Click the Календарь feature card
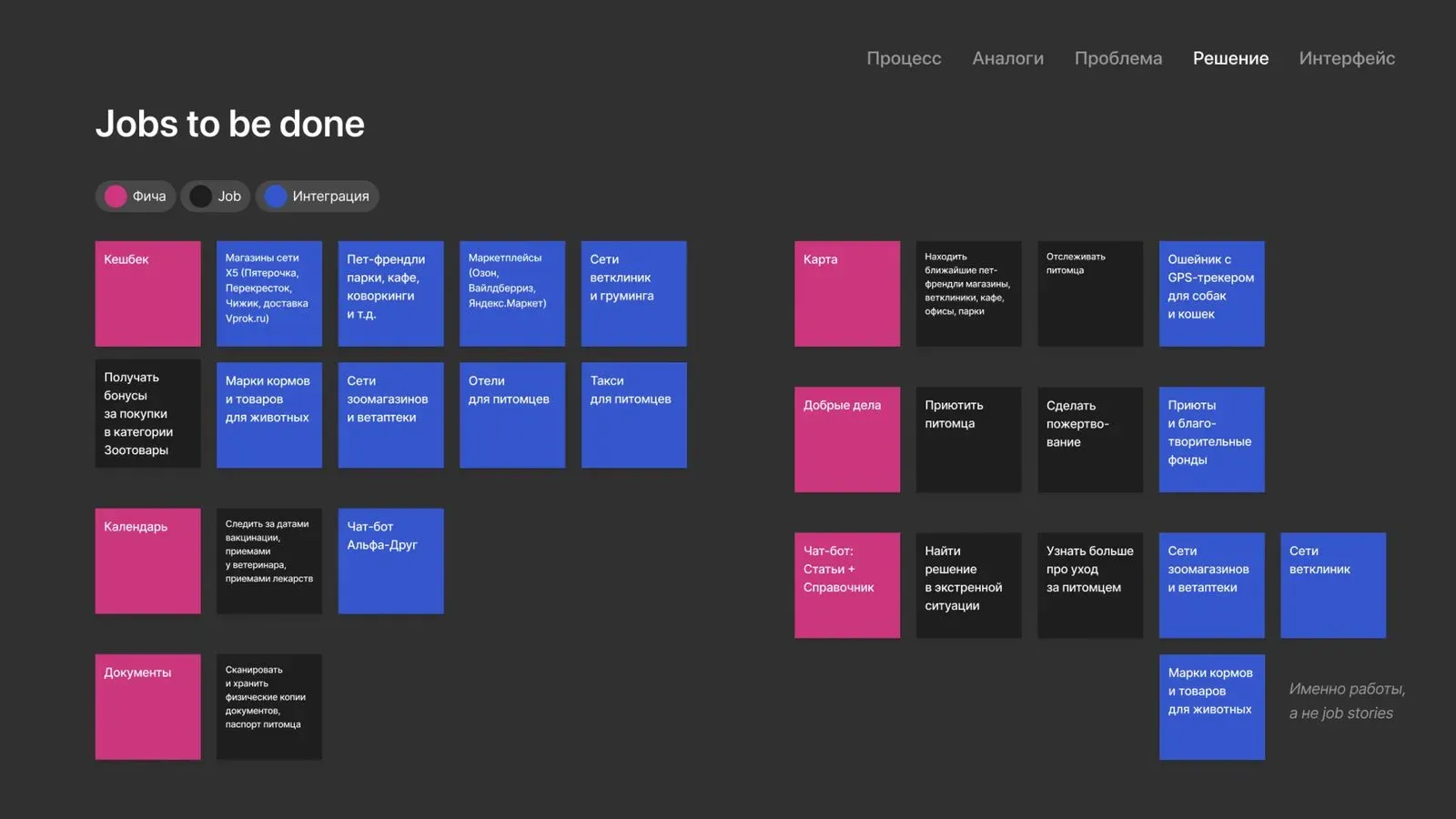This screenshot has height=819, width=1456. (147, 561)
